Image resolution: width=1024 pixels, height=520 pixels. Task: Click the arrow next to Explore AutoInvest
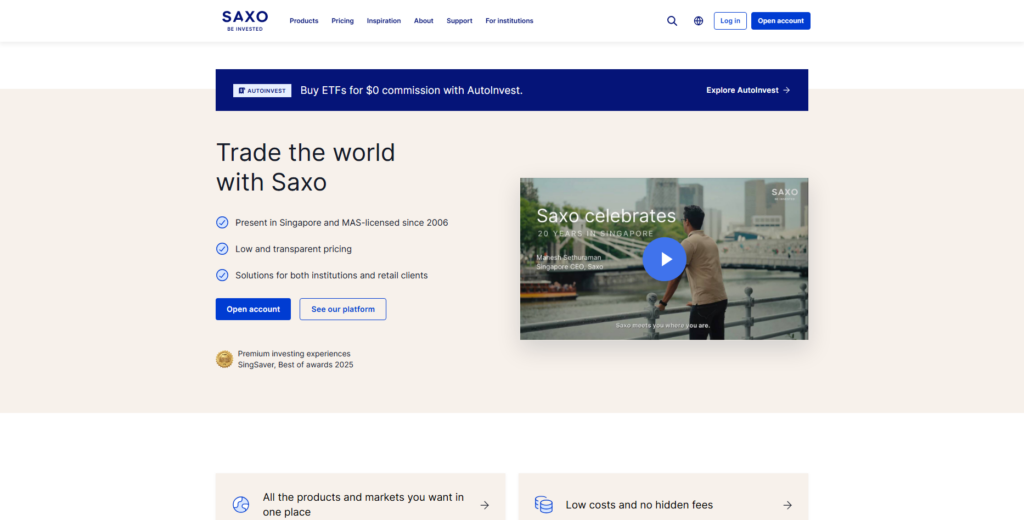pos(786,91)
